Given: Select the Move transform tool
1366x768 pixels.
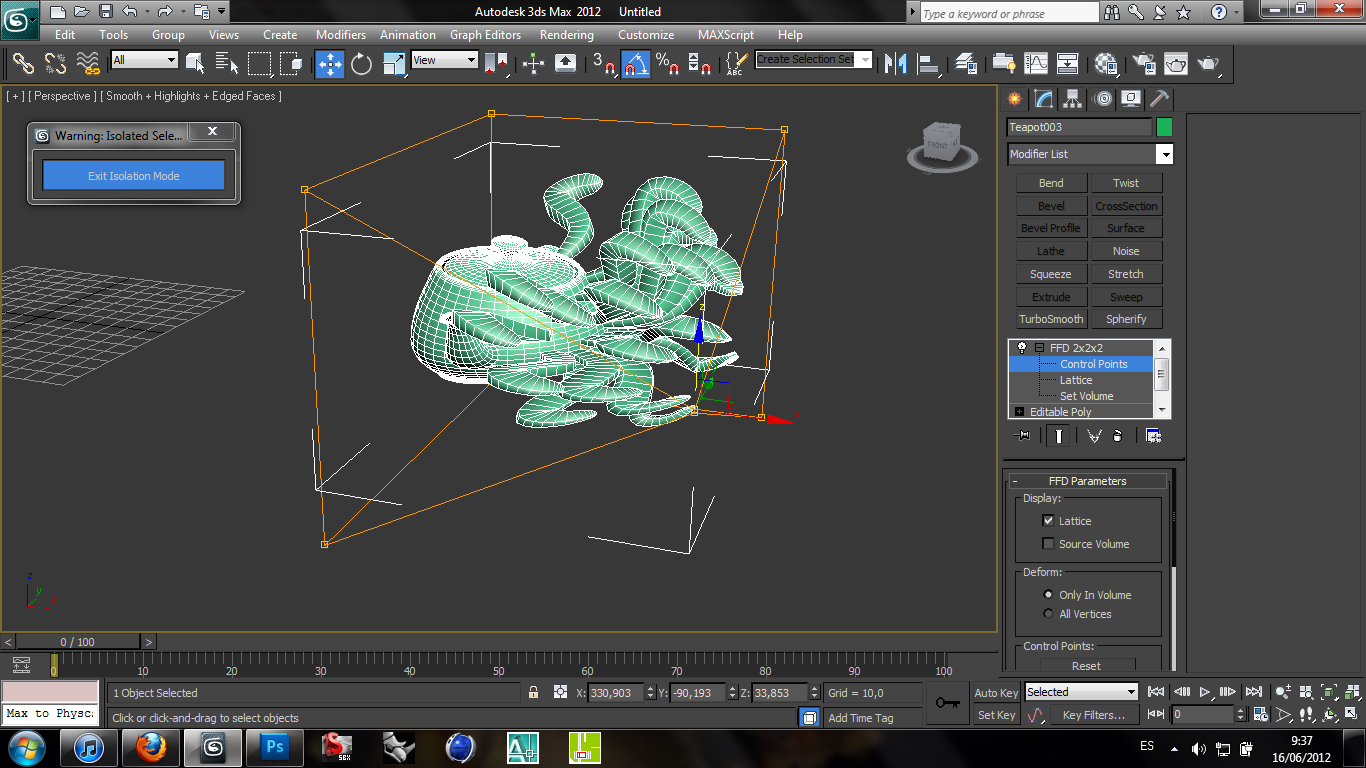Looking at the screenshot, I should (329, 64).
